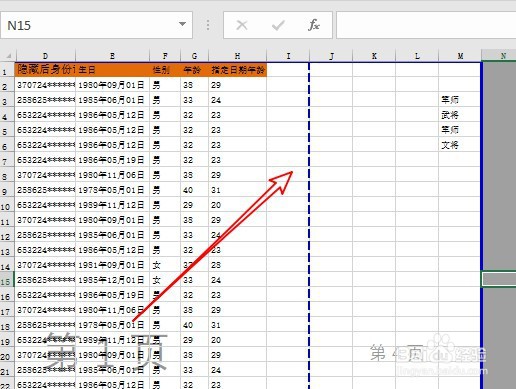Select column K header
This screenshot has height=389, width=516.
(374, 56)
